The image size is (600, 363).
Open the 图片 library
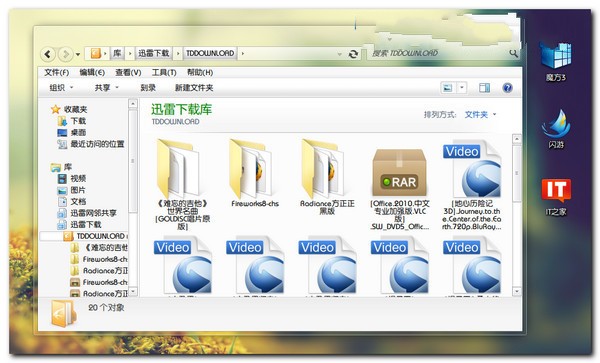click(x=72, y=190)
